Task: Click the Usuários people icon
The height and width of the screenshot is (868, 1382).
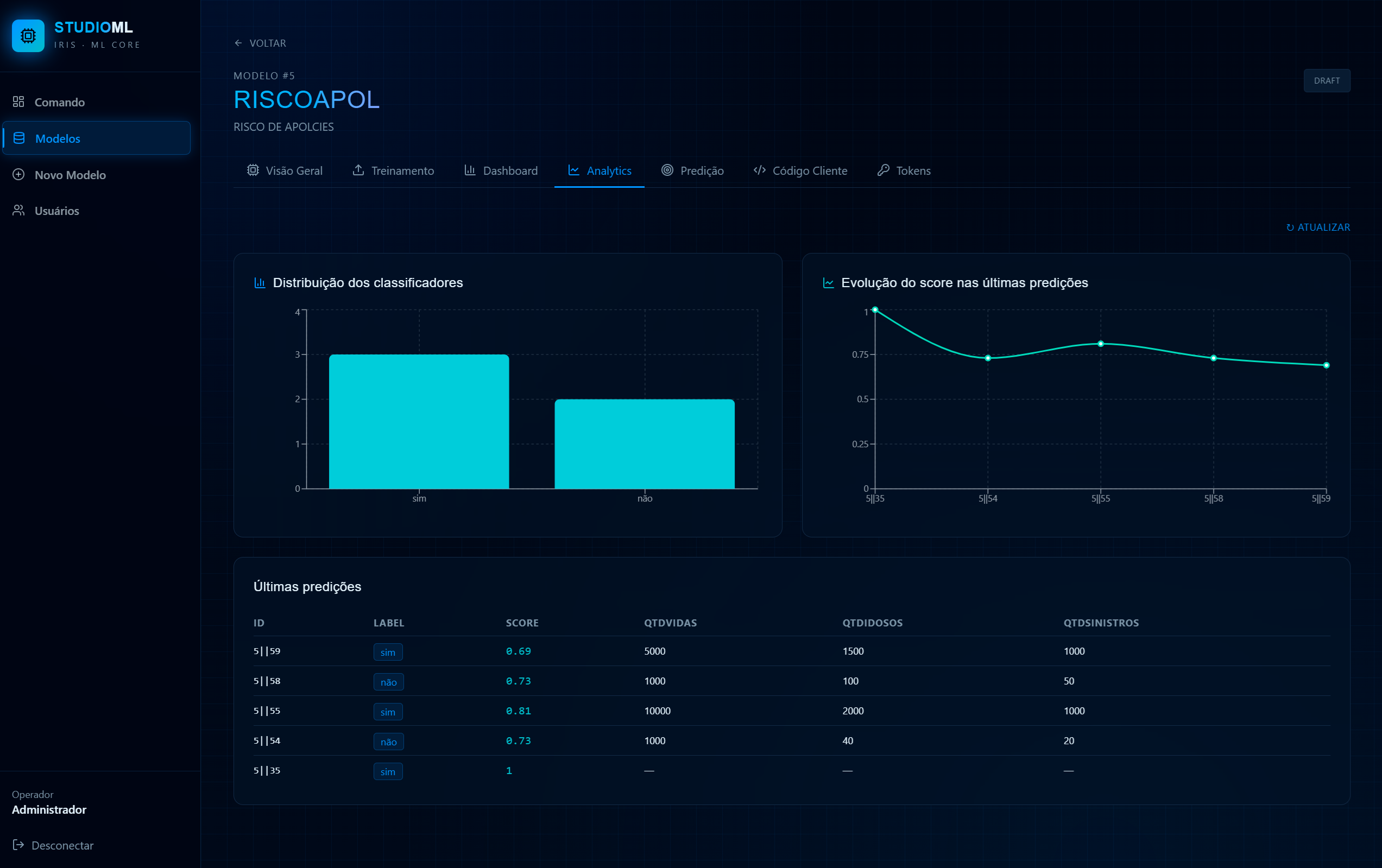Action: coord(18,211)
